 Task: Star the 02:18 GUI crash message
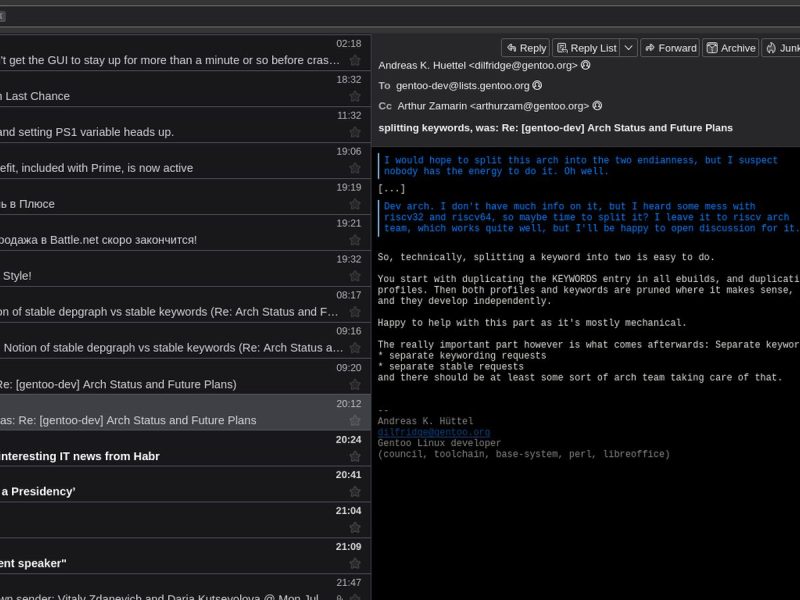(x=355, y=61)
